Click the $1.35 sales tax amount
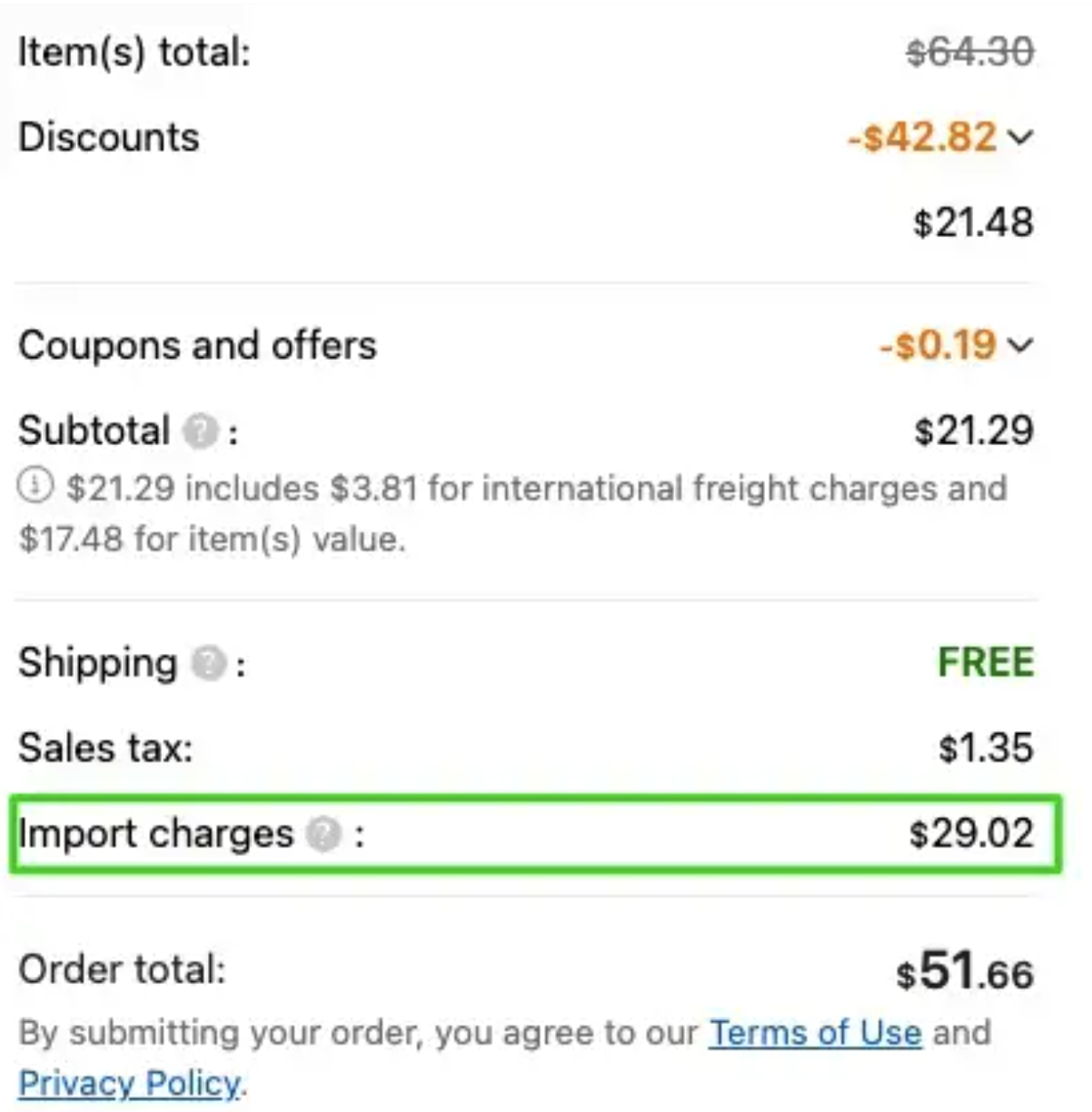This screenshot has height=1112, width=1092. [x=986, y=749]
